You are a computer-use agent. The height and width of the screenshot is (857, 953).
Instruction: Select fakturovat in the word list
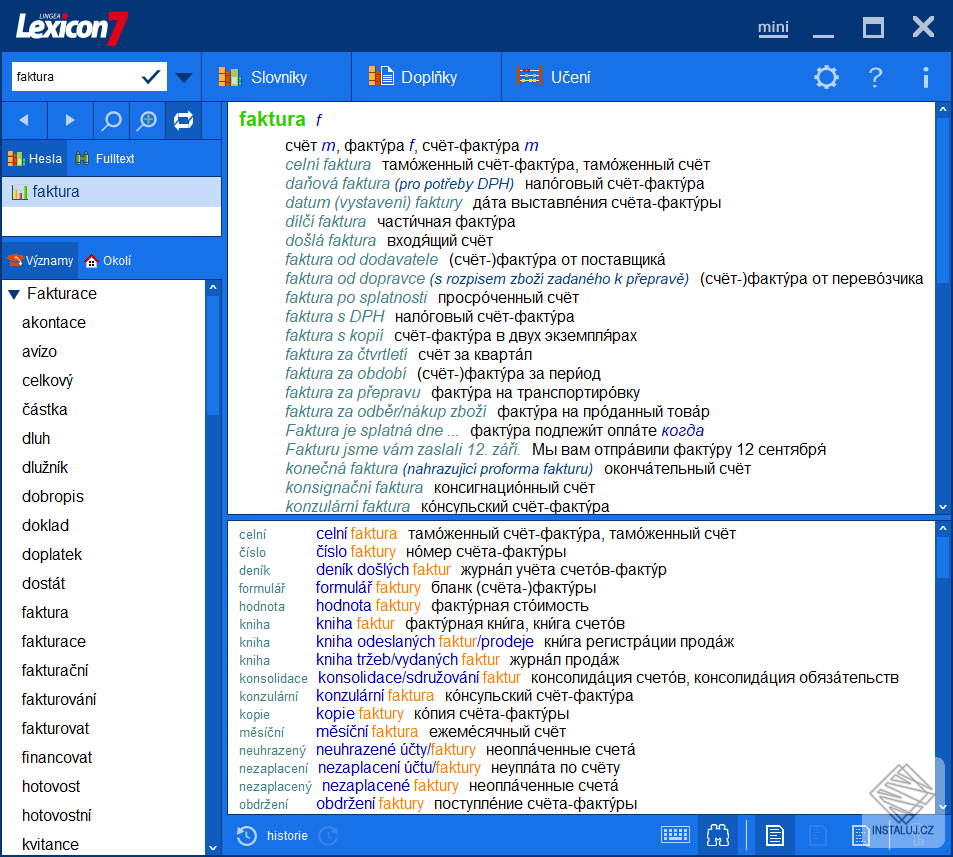tap(55, 729)
